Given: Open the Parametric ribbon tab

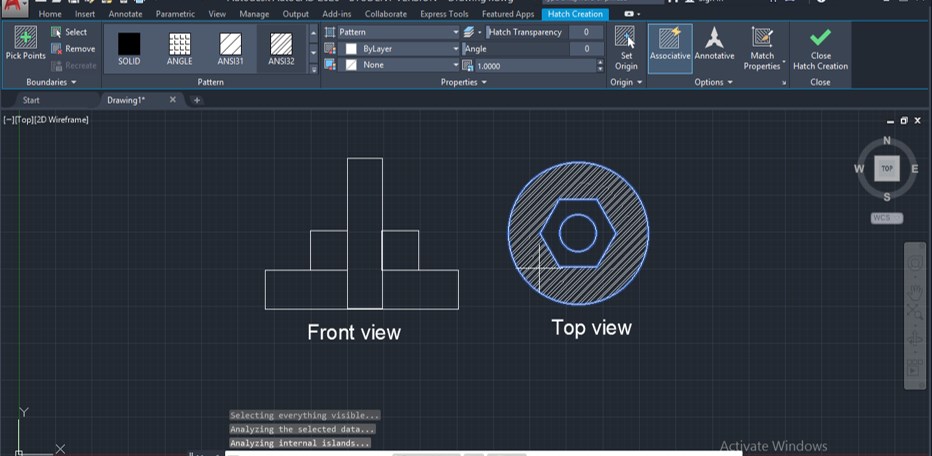Looking at the screenshot, I should (x=175, y=14).
